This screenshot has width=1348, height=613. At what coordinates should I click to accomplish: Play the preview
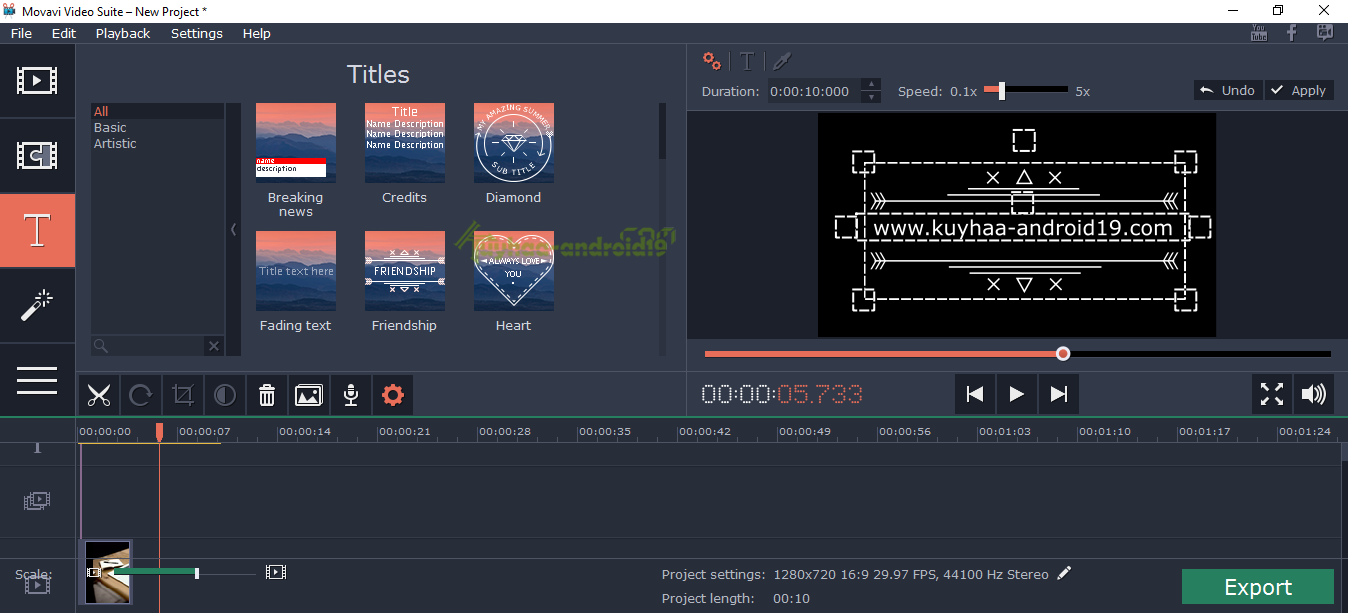[1016, 394]
